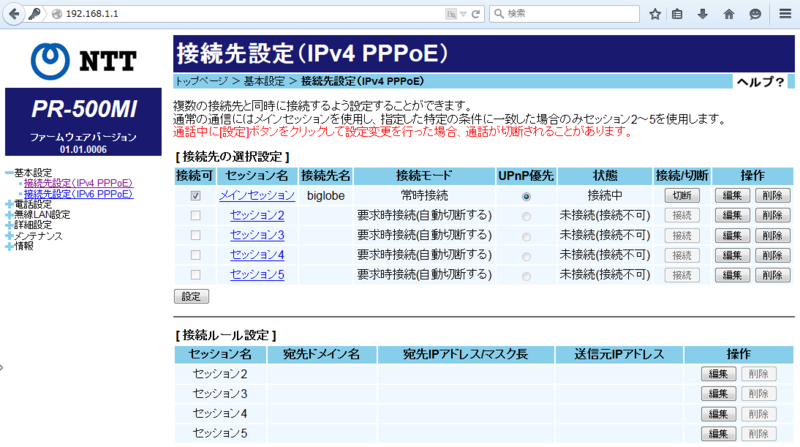Click the 設定 apply button

tap(191, 296)
